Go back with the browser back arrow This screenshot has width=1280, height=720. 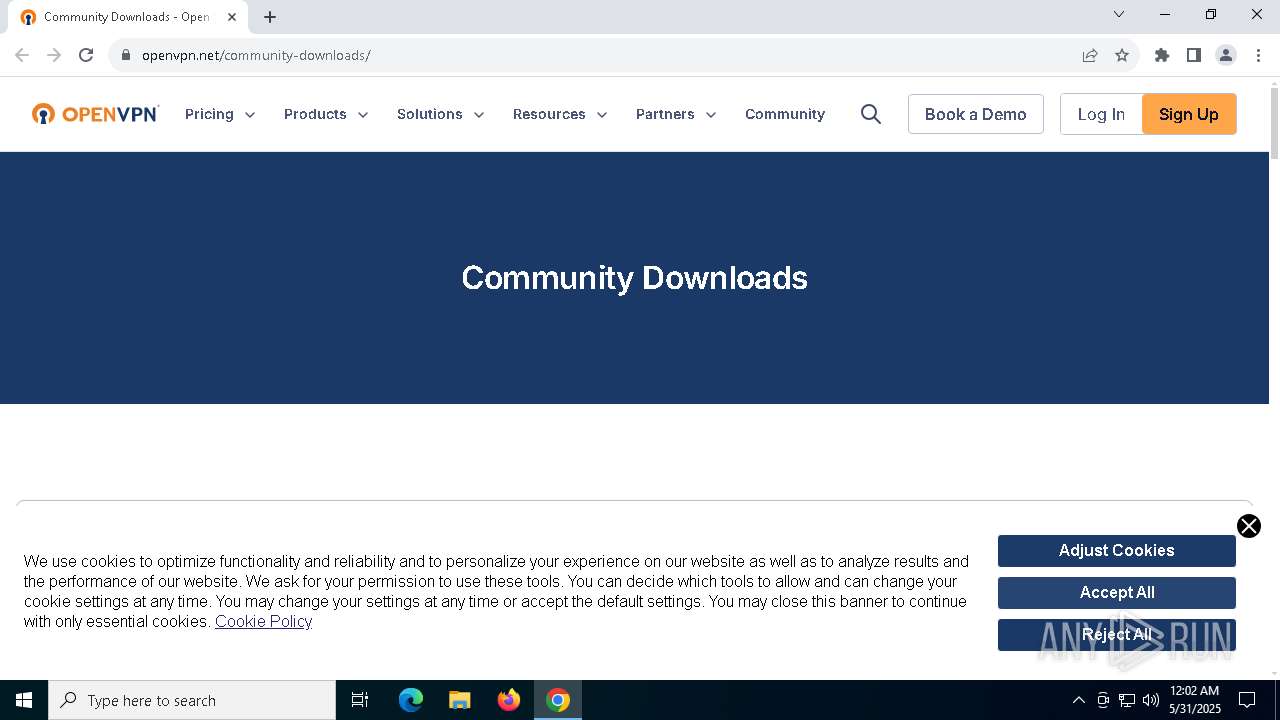[x=22, y=55]
